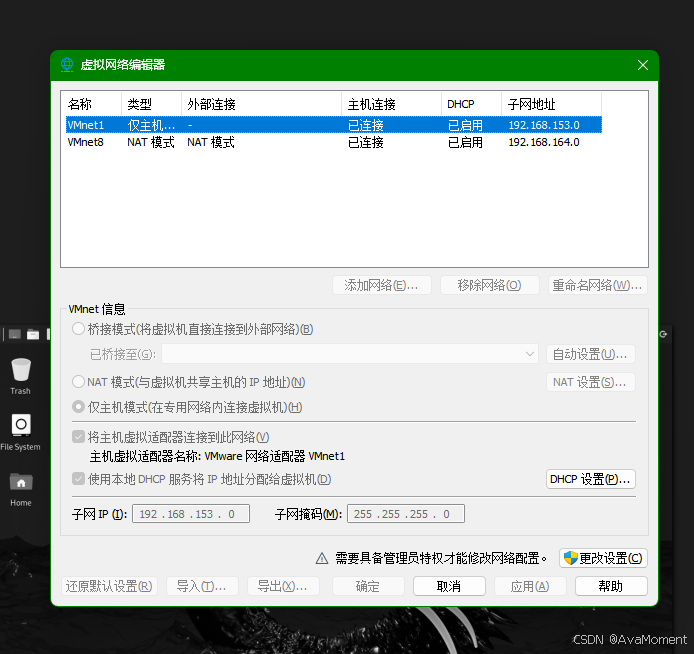Click 已连接 host cell of VMnet1 row
Screen dimensions: 694x654
click(x=366, y=125)
